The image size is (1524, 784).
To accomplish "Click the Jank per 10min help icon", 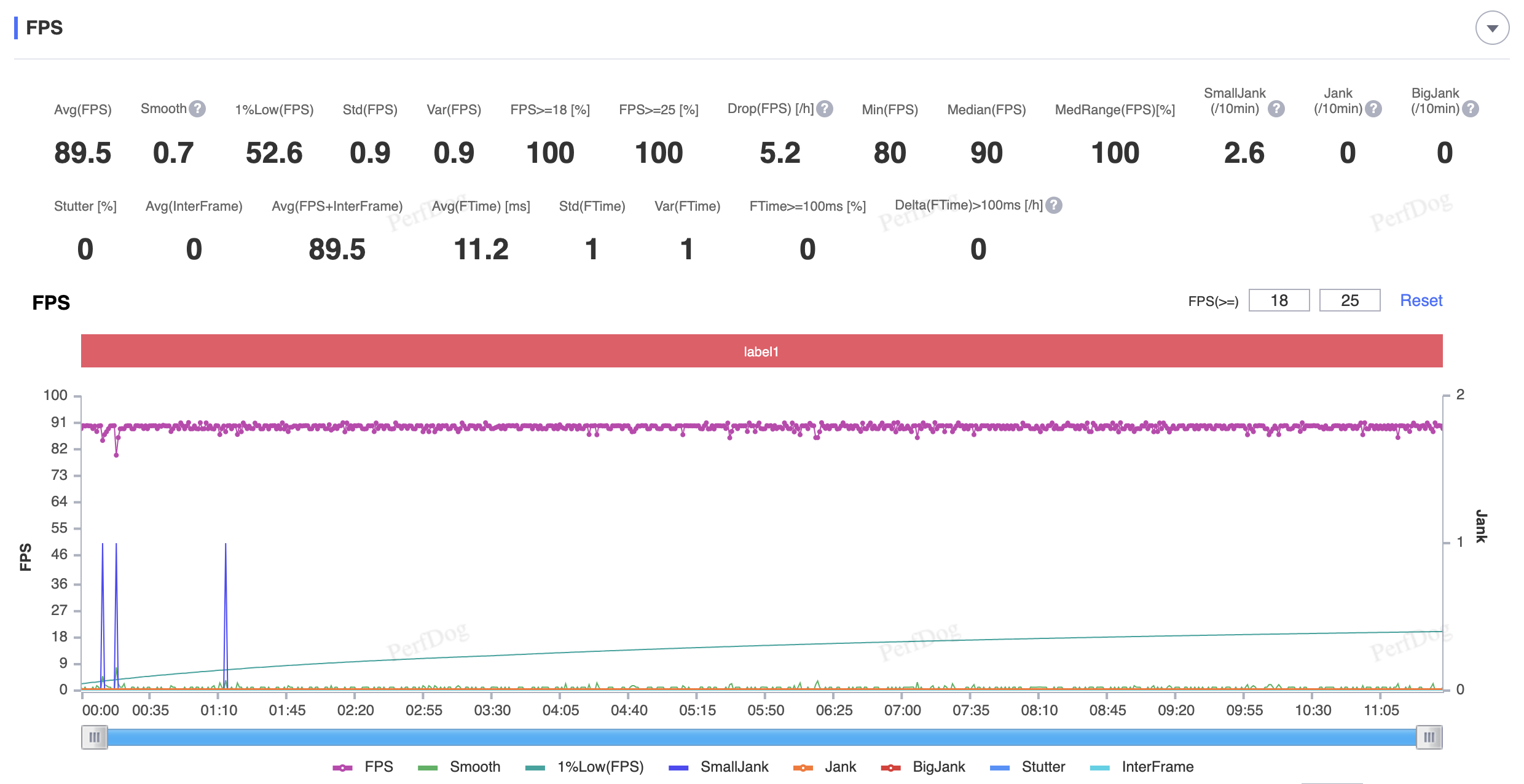I will tap(1373, 109).
